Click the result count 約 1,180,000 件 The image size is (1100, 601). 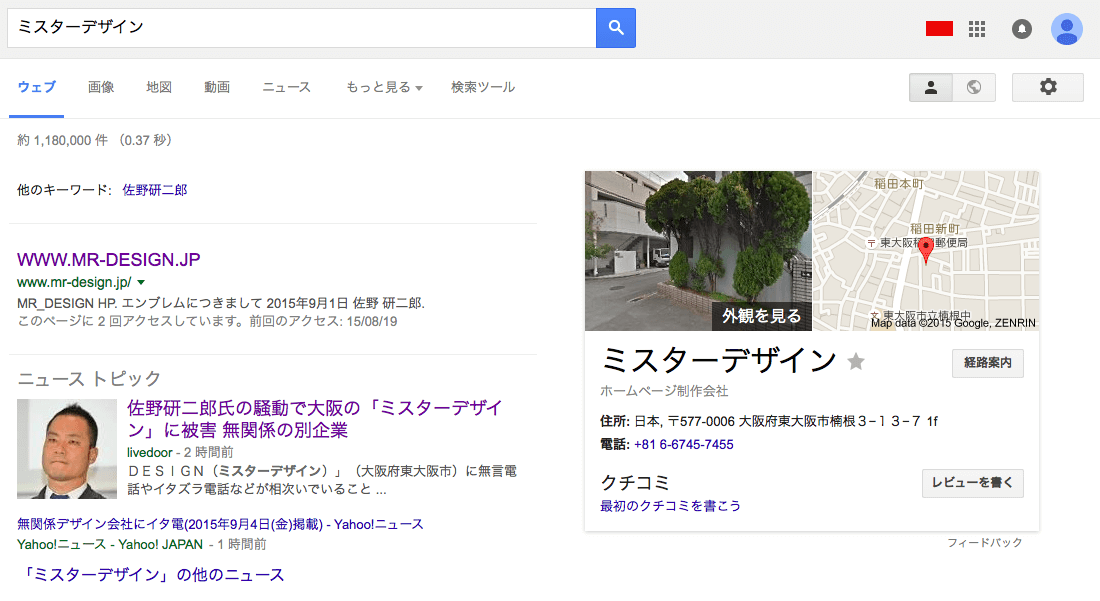pyautogui.click(x=62, y=140)
